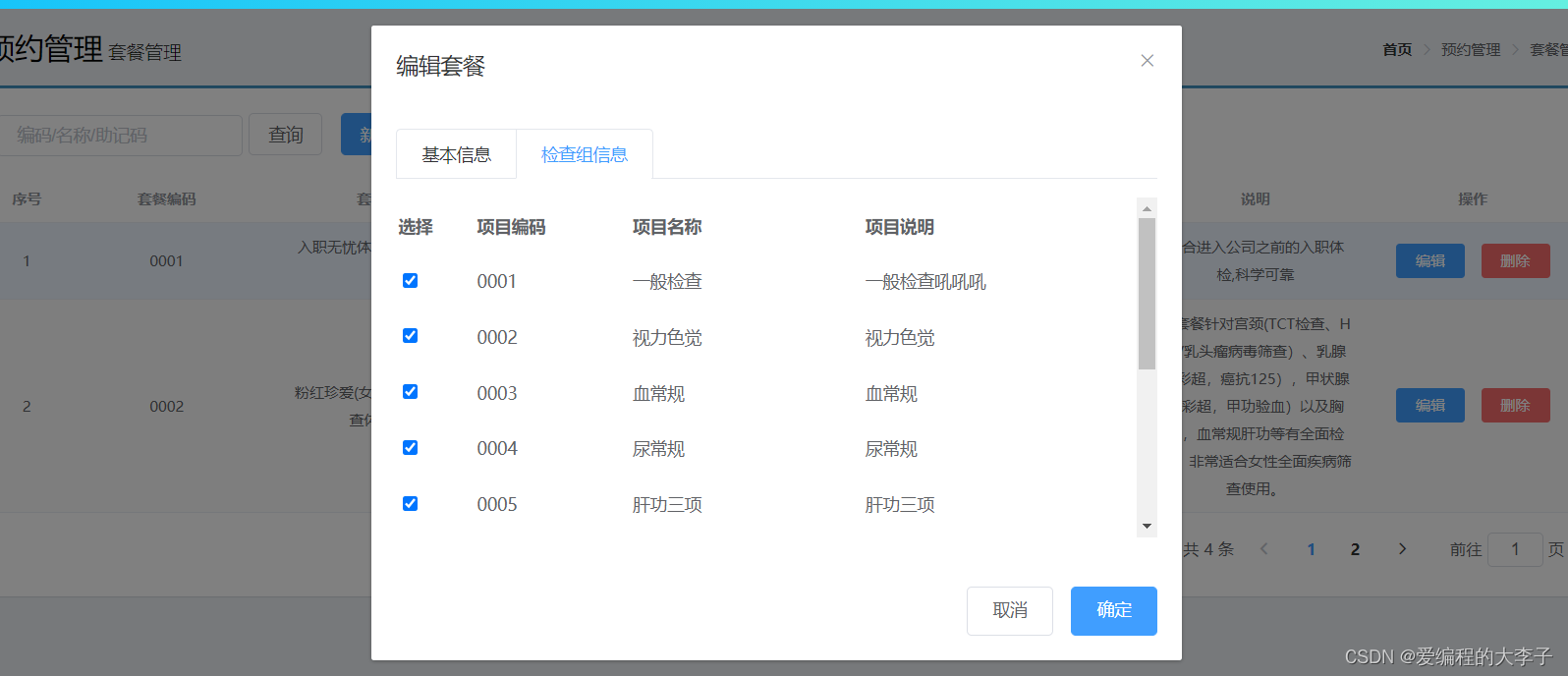Screen dimensions: 1568x676
Task: Click item name 肝功三项
Action: point(667,505)
